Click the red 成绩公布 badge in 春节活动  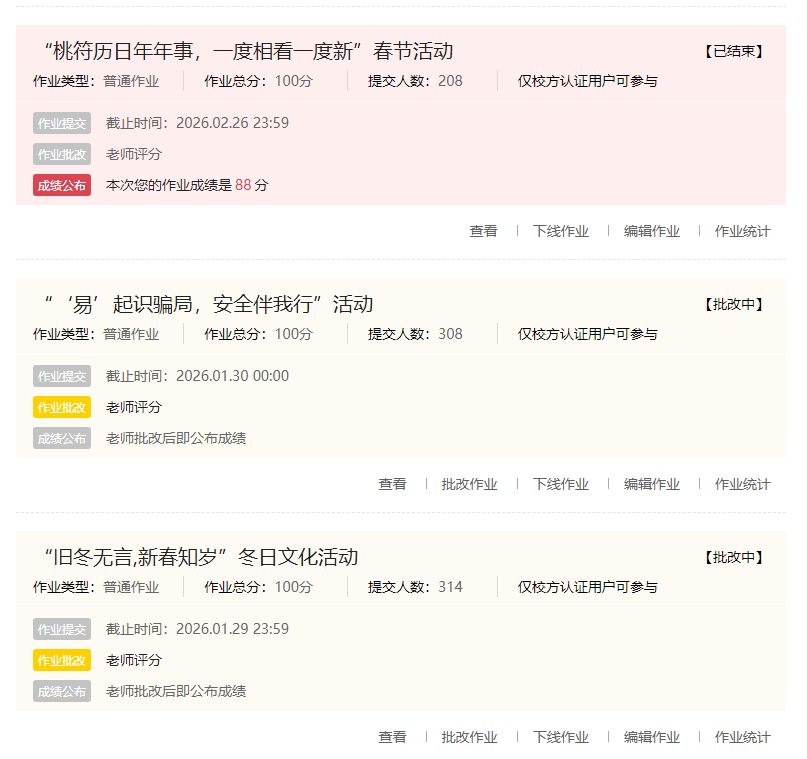pos(62,185)
